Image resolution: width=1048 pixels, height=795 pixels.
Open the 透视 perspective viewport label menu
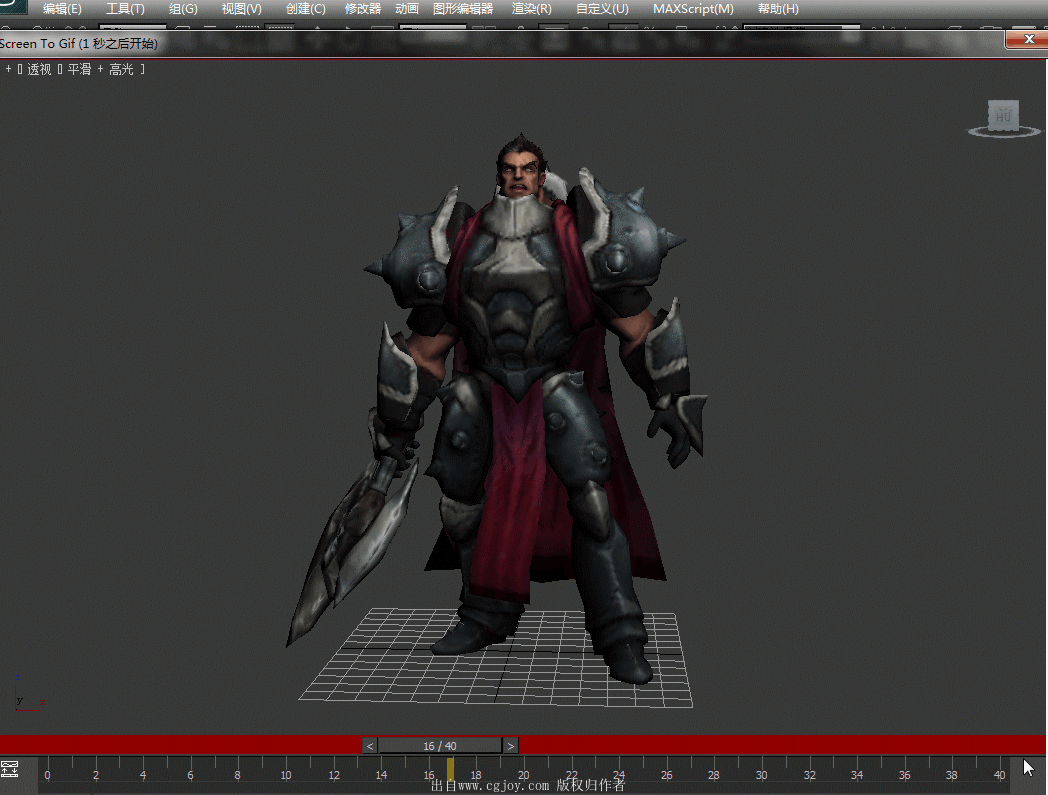[x=39, y=69]
